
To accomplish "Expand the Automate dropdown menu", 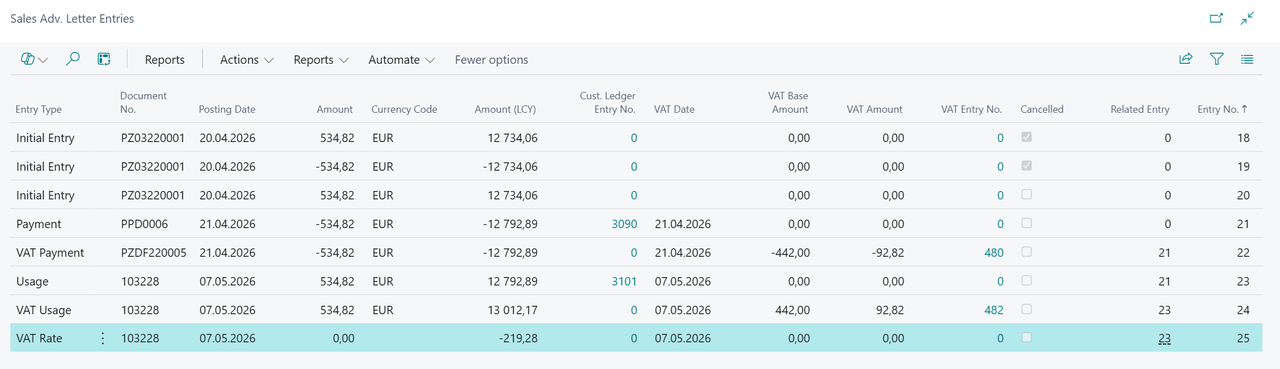I will (401, 60).
